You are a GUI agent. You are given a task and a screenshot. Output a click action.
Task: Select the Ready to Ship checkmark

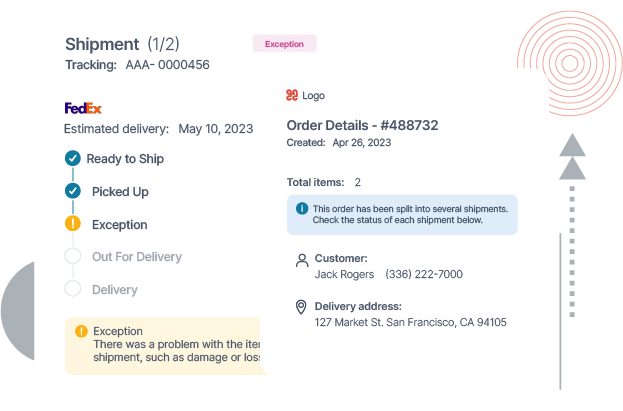point(73,158)
